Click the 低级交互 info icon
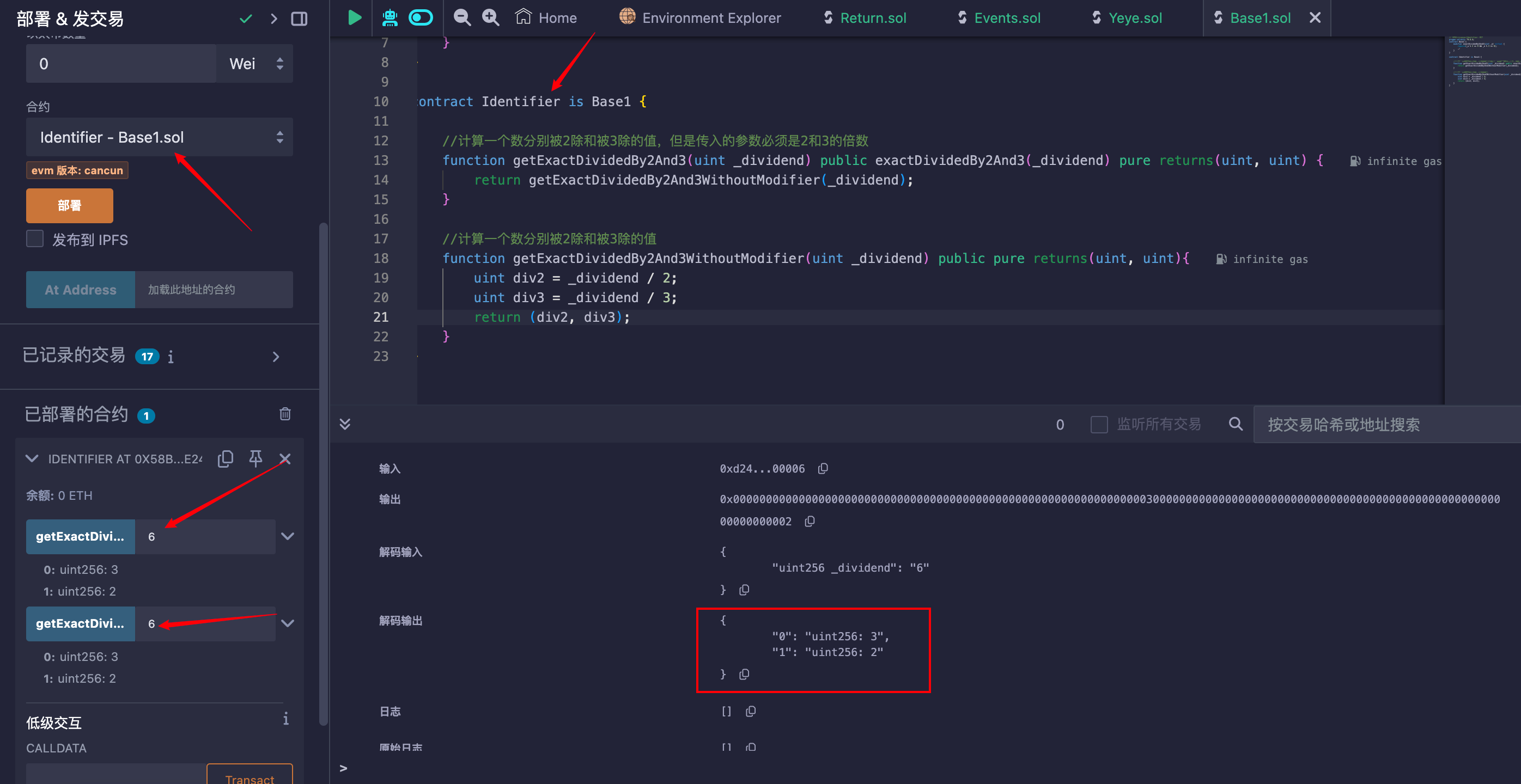 (286, 719)
